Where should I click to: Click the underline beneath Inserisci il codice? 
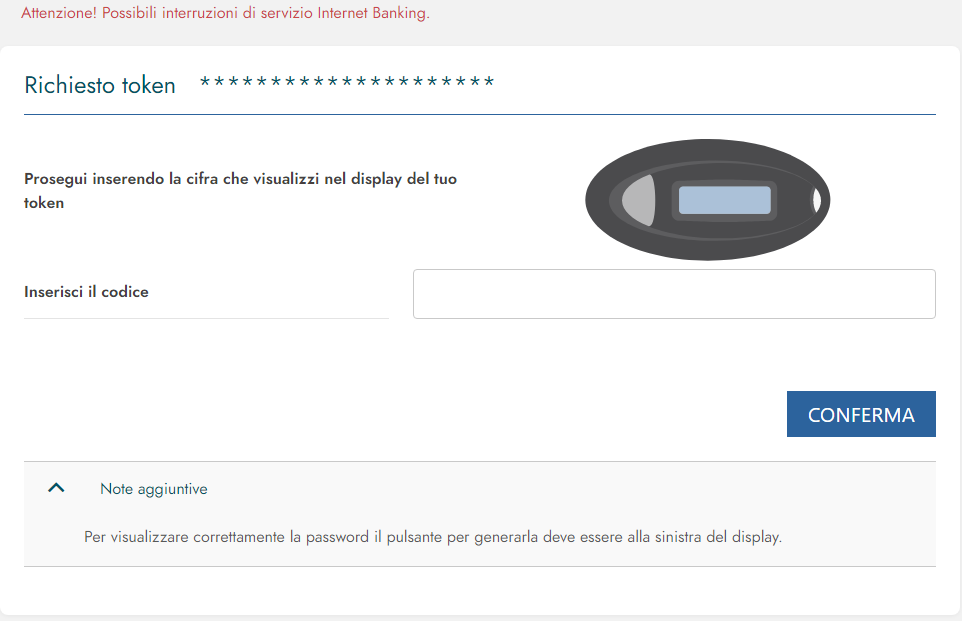(206, 318)
